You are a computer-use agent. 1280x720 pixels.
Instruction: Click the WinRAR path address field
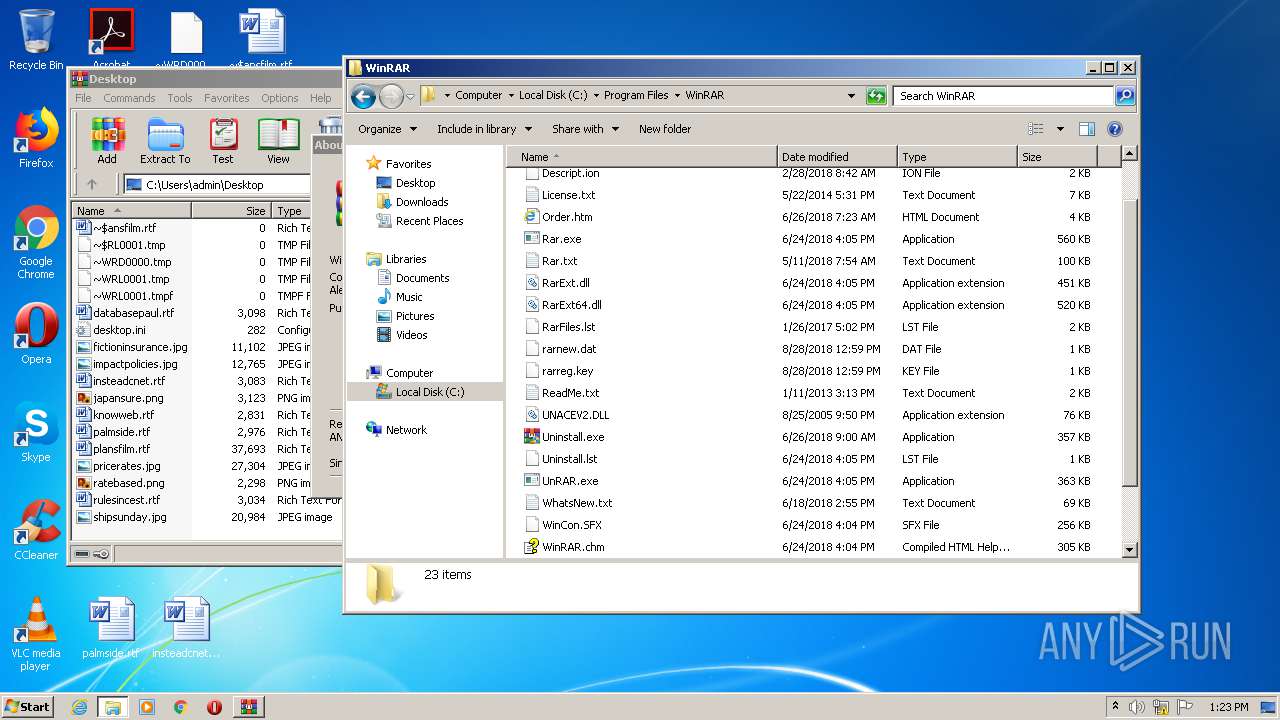[x=216, y=185]
